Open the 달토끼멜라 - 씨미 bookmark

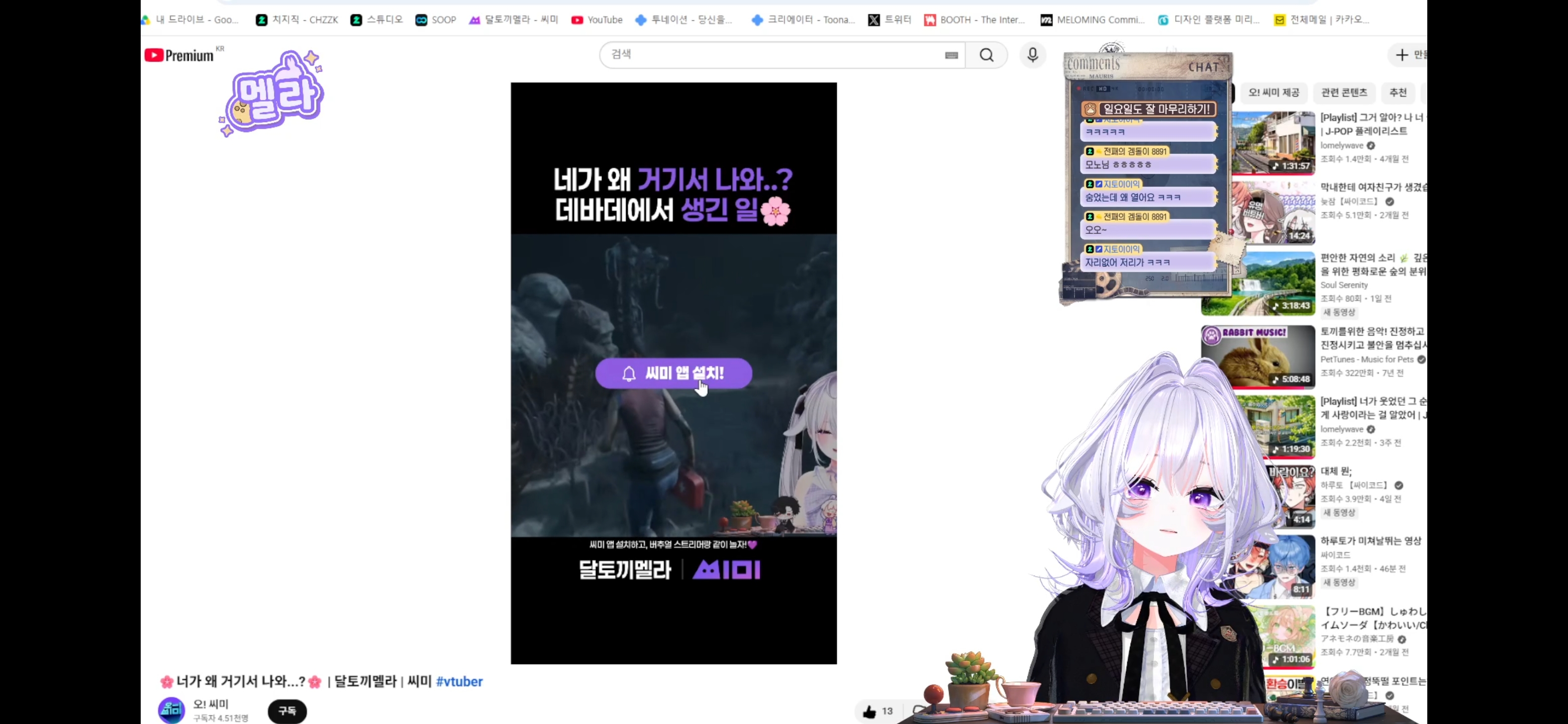pos(514,20)
